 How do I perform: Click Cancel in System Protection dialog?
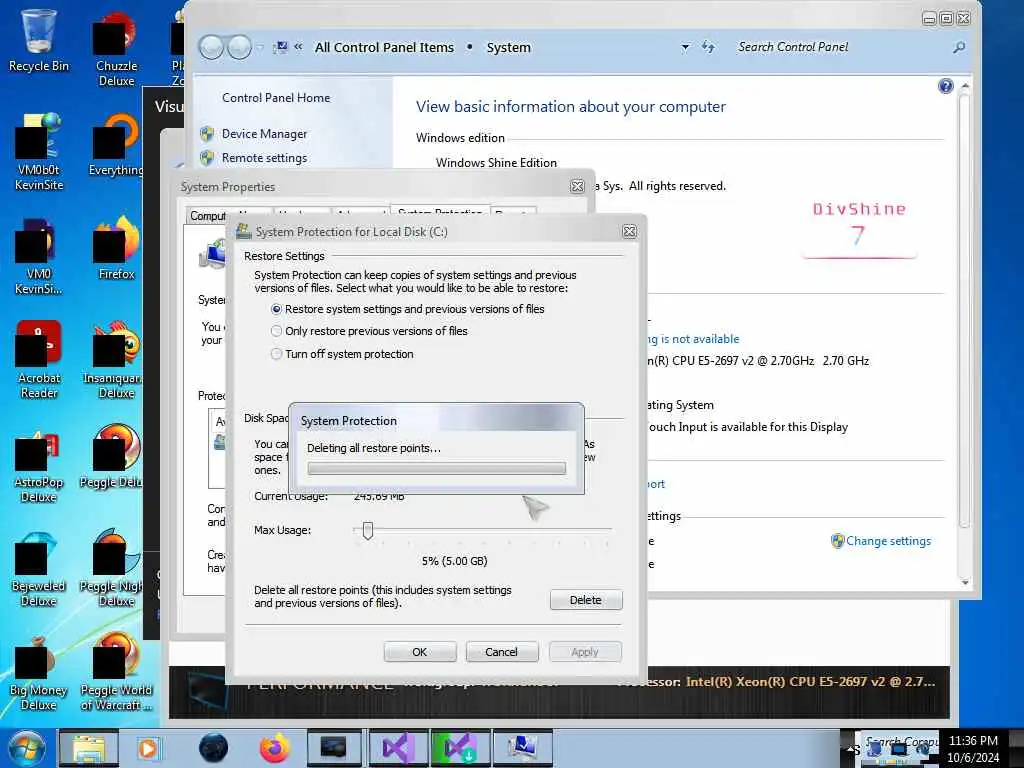tap(501, 652)
